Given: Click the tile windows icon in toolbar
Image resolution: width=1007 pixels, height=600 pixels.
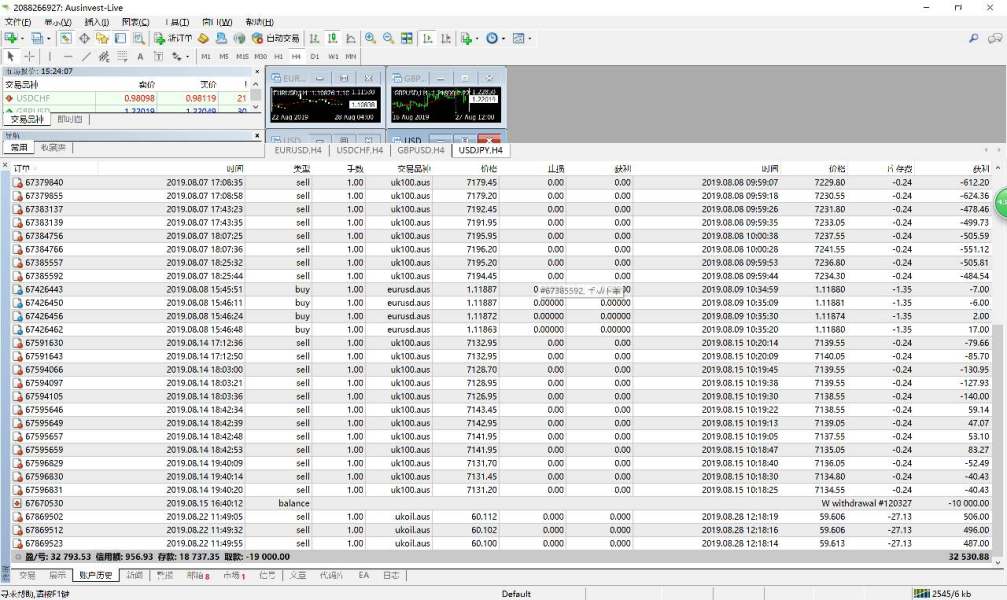Looking at the screenshot, I should (407, 39).
